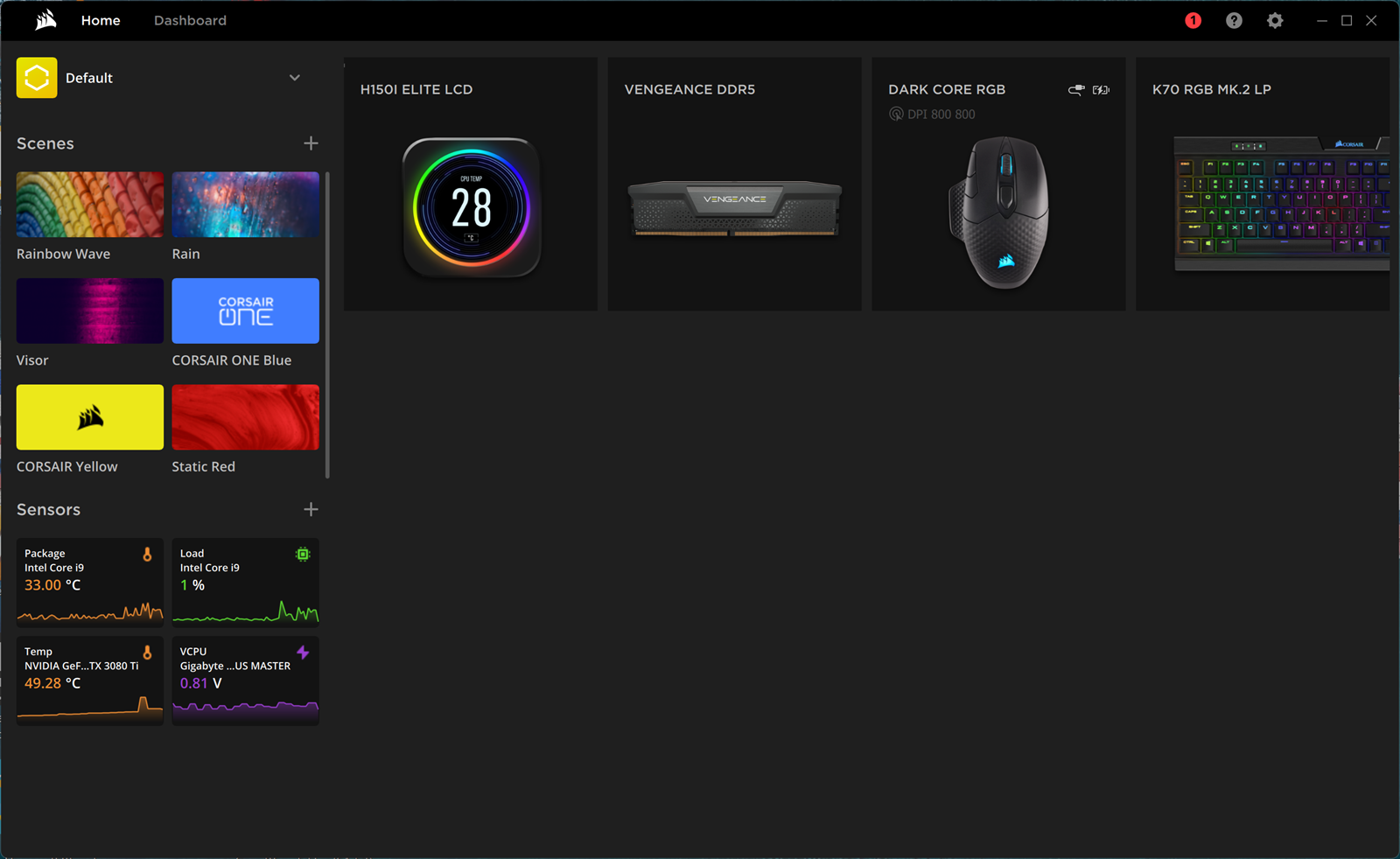The image size is (1400, 859).
Task: Click the H150I LCD pump image showing 28
Action: coord(472,207)
